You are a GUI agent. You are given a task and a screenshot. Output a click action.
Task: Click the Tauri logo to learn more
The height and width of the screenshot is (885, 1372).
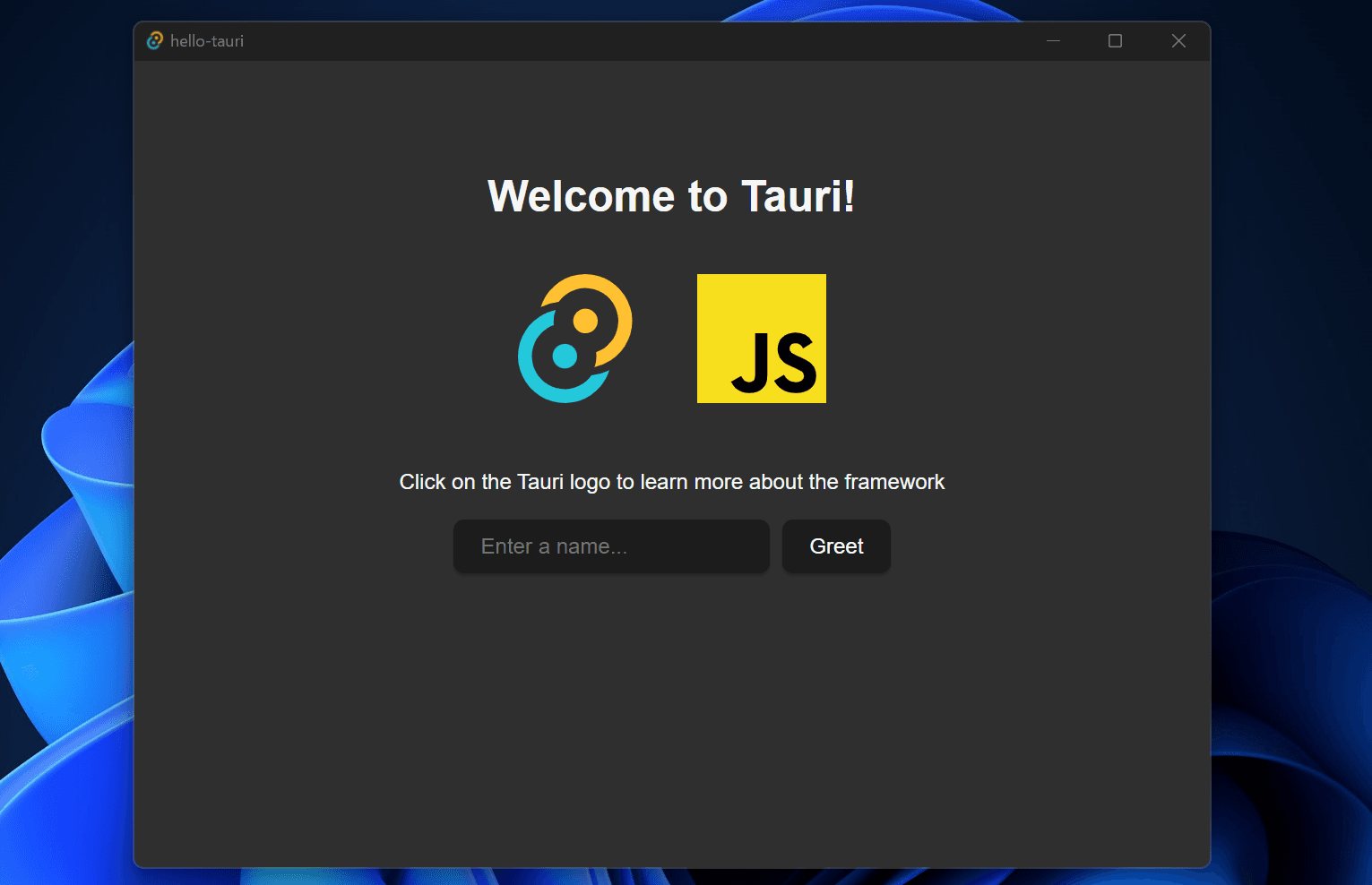click(x=574, y=339)
